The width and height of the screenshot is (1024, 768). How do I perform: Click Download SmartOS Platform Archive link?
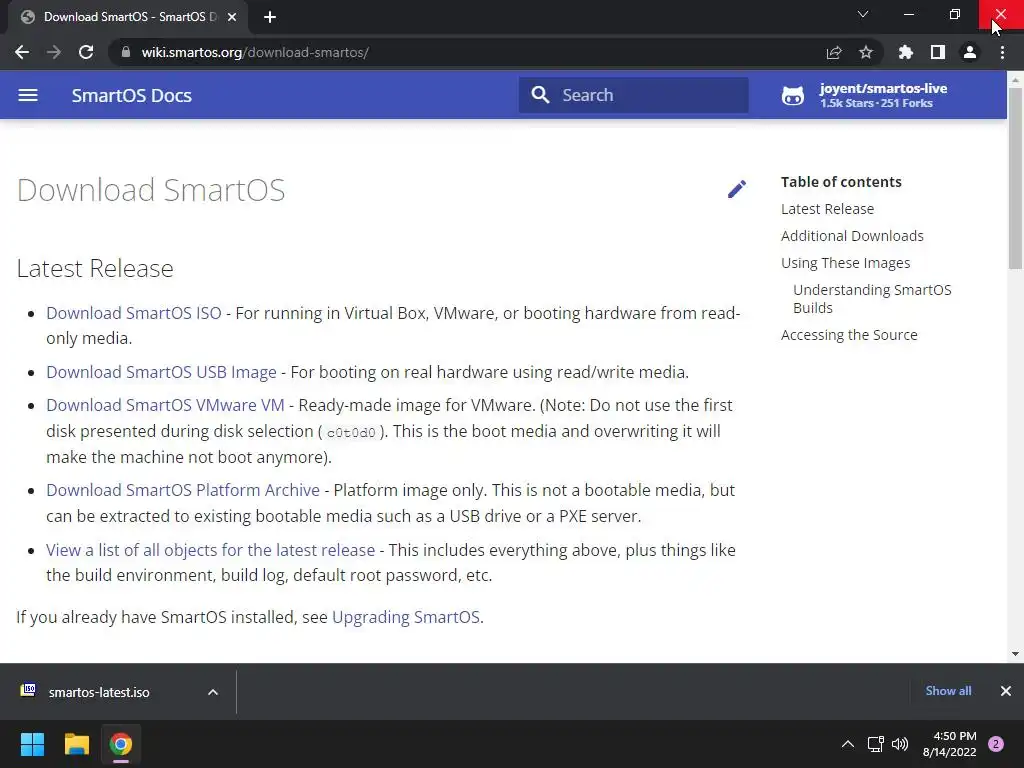click(183, 490)
